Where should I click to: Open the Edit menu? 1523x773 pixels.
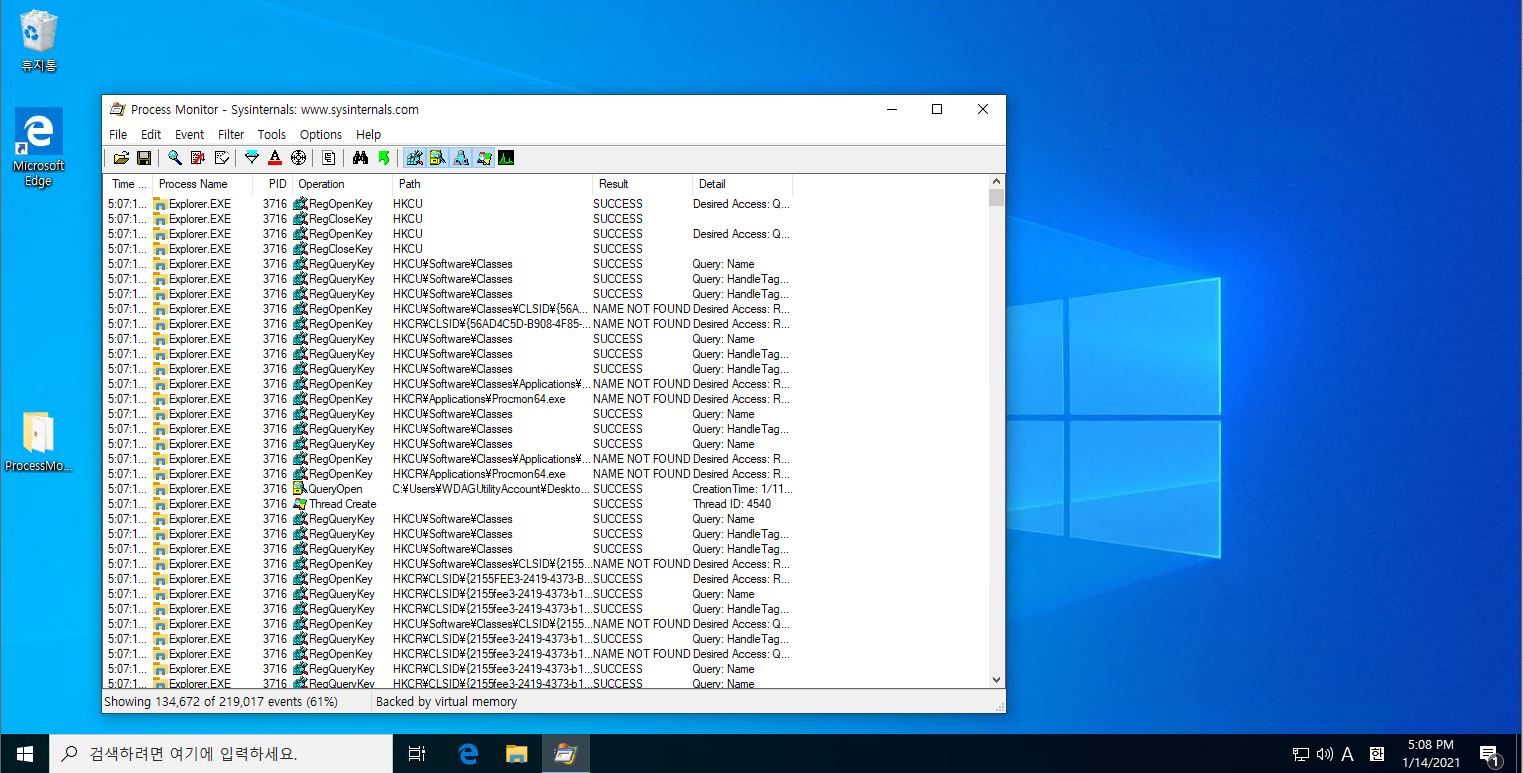[x=151, y=134]
